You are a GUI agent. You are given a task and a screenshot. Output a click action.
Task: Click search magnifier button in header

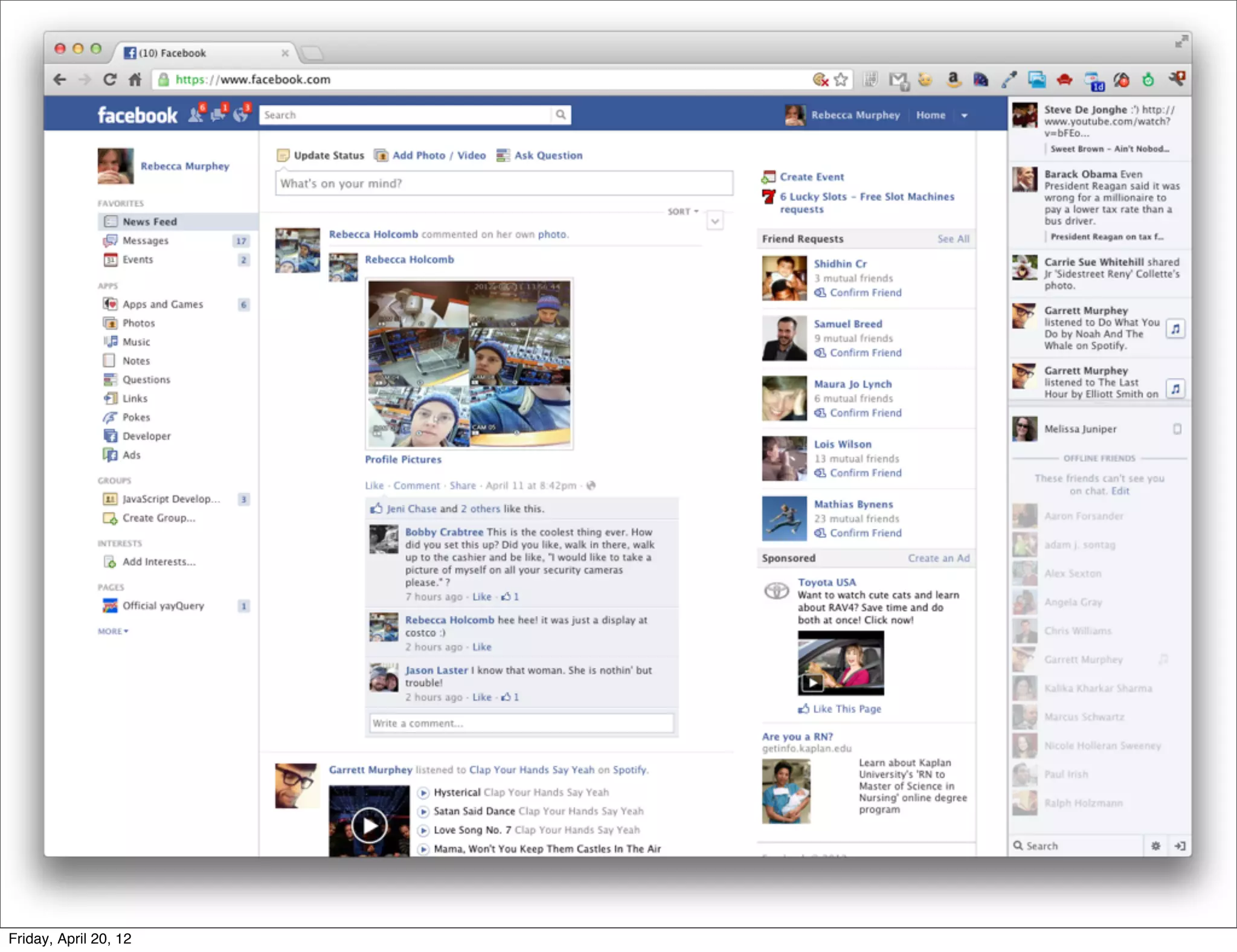click(561, 115)
